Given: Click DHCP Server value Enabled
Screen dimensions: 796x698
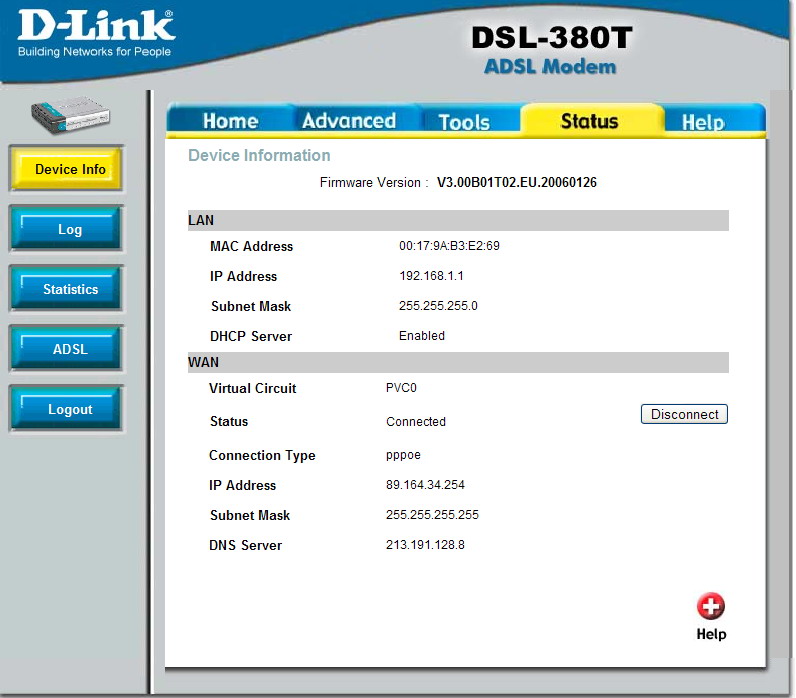Looking at the screenshot, I should click(422, 336).
